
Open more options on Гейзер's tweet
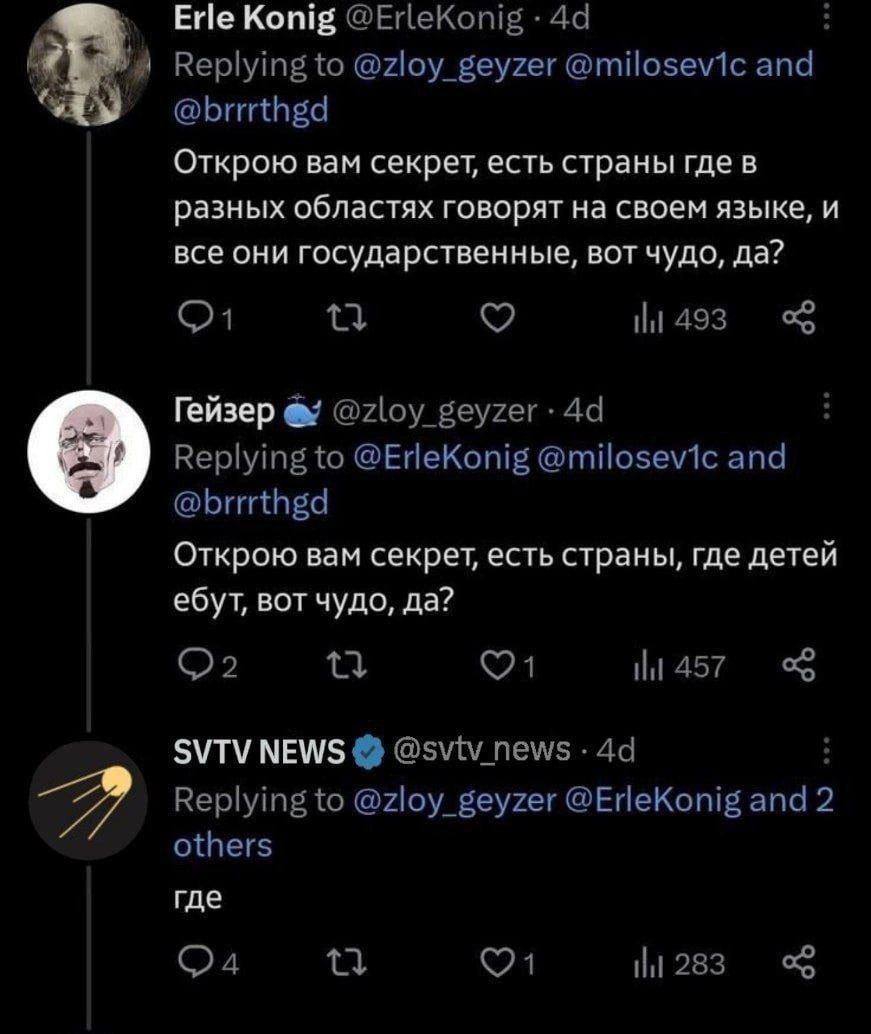825,409
